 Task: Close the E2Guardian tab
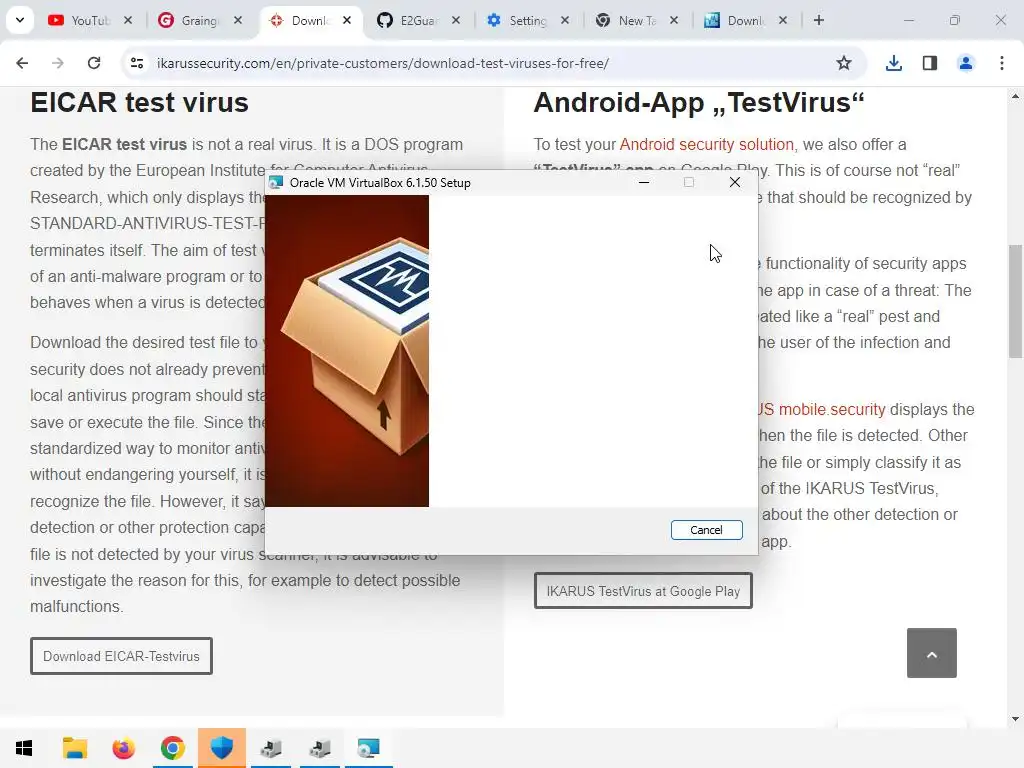click(456, 20)
